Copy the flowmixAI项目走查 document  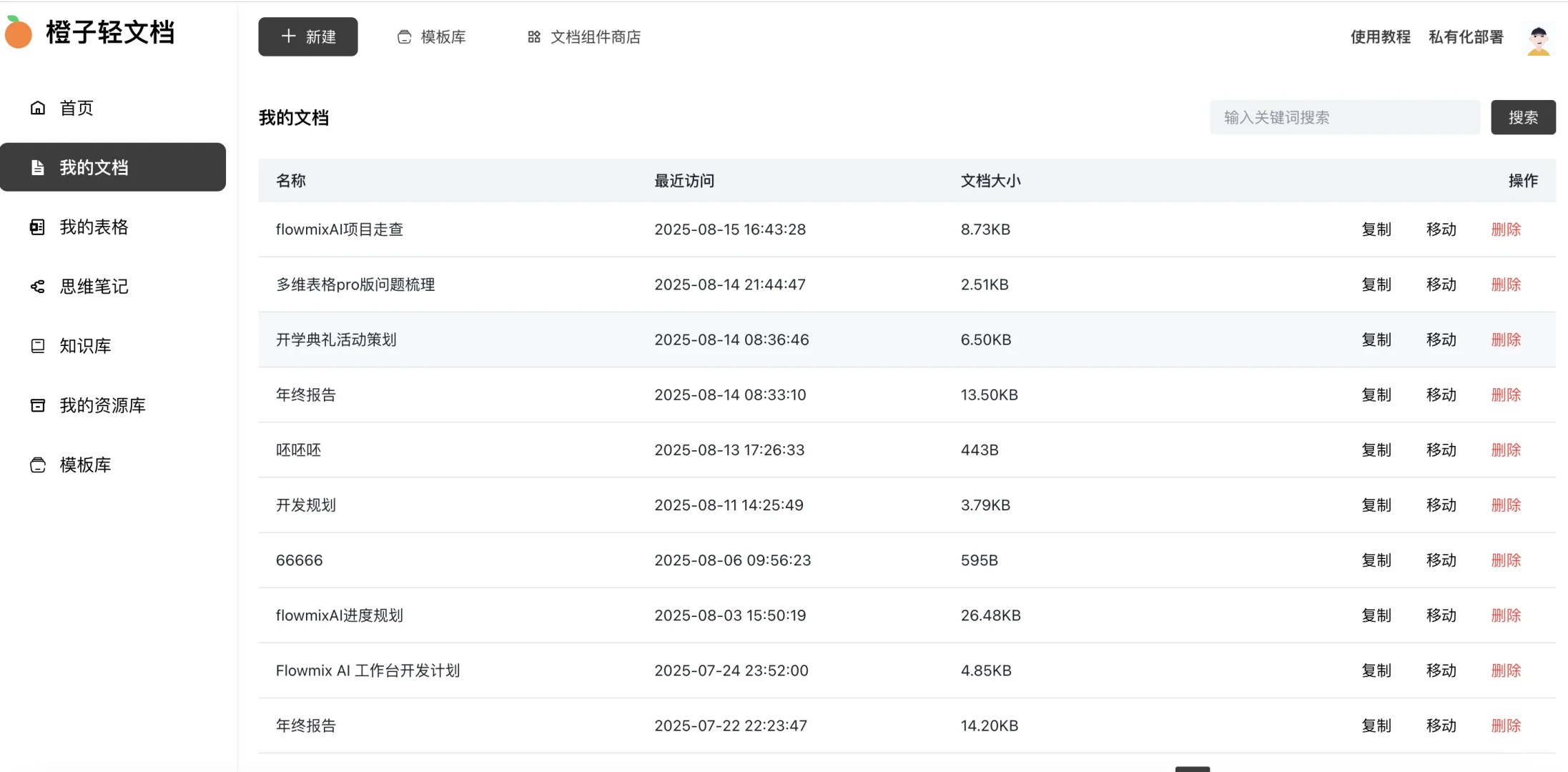pos(1376,229)
